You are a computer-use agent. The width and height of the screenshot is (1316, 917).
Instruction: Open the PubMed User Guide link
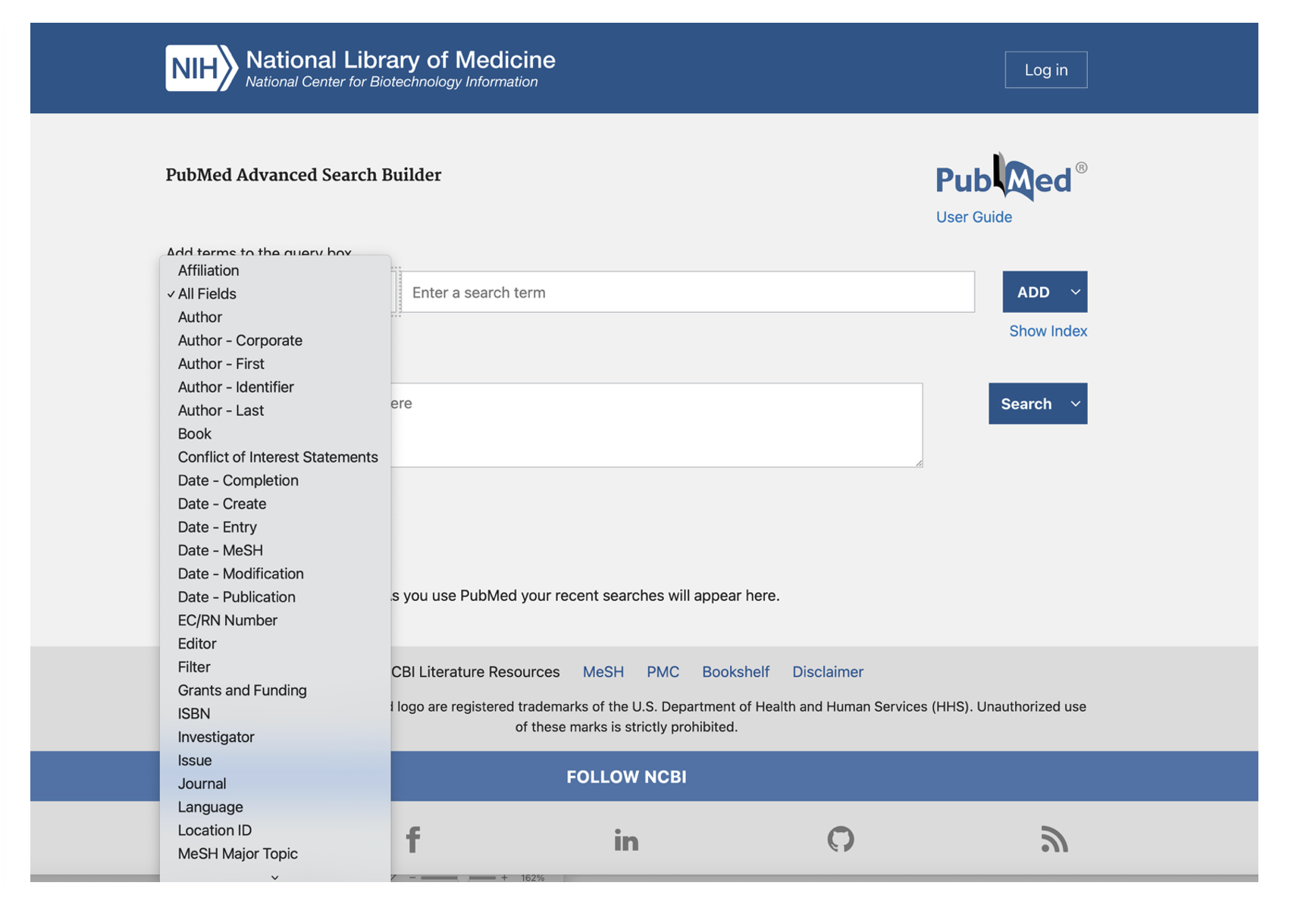pos(973,218)
